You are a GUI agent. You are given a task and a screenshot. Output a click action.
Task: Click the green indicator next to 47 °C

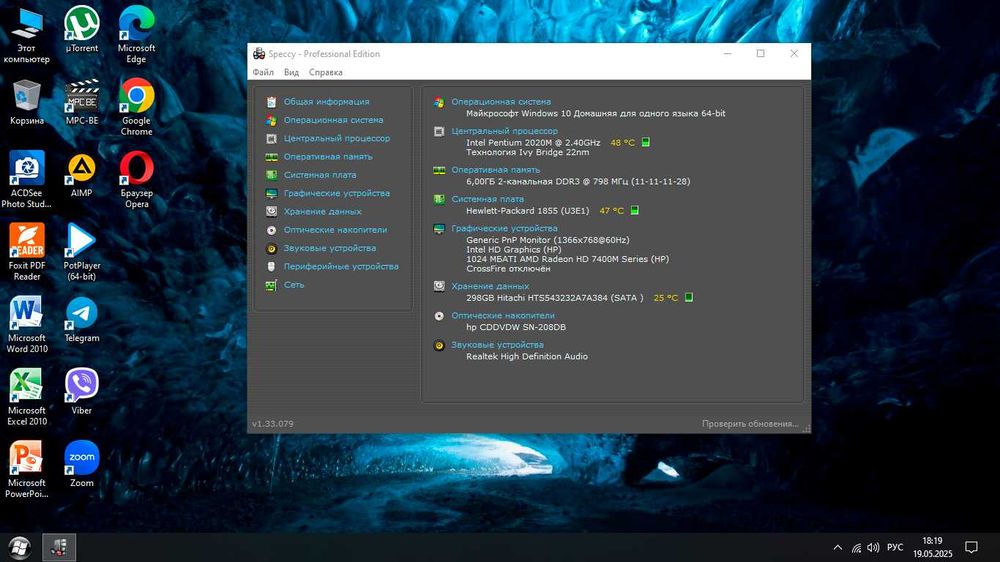[x=635, y=210]
